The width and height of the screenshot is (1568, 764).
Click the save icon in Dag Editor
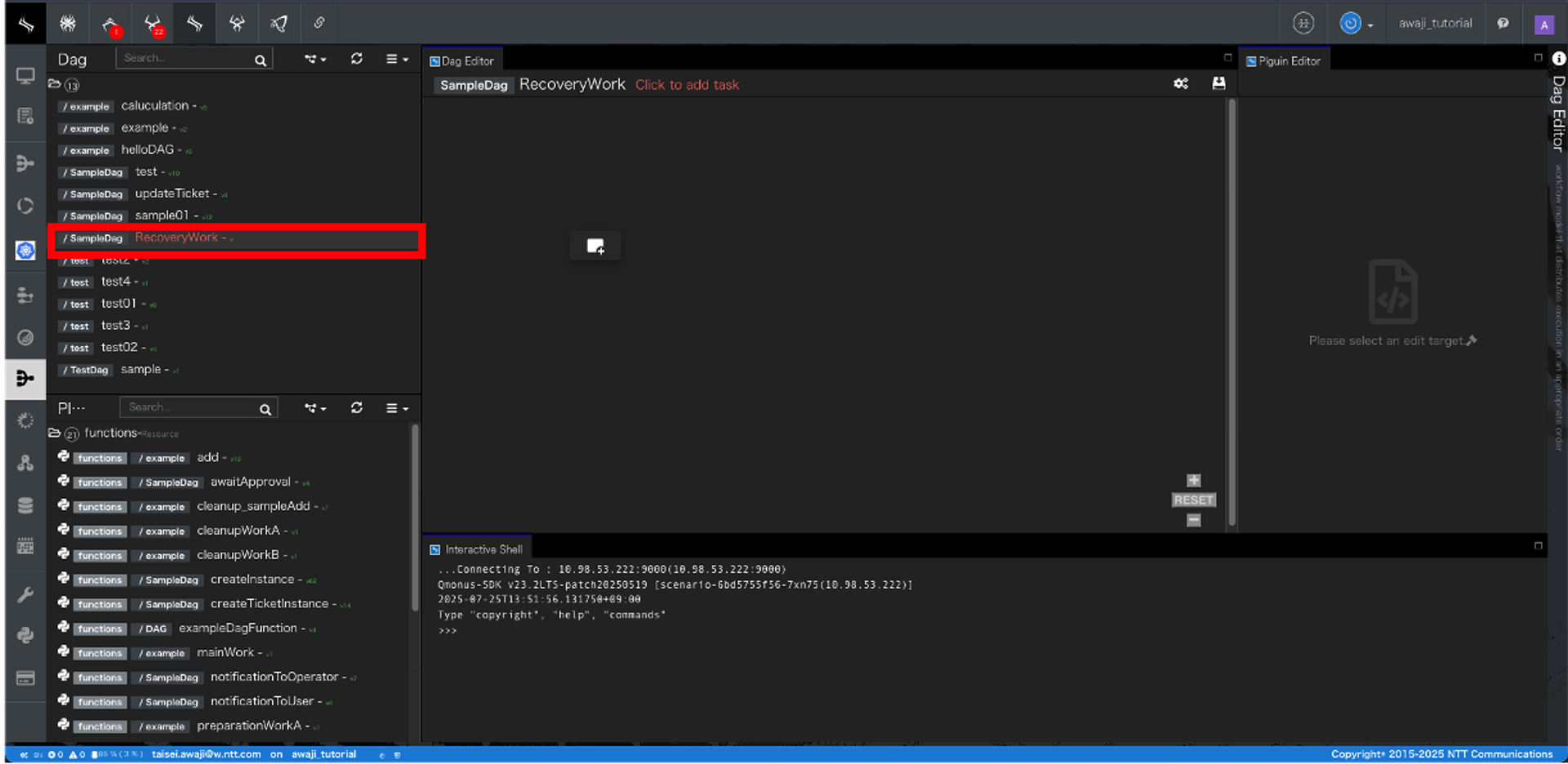(x=1218, y=83)
